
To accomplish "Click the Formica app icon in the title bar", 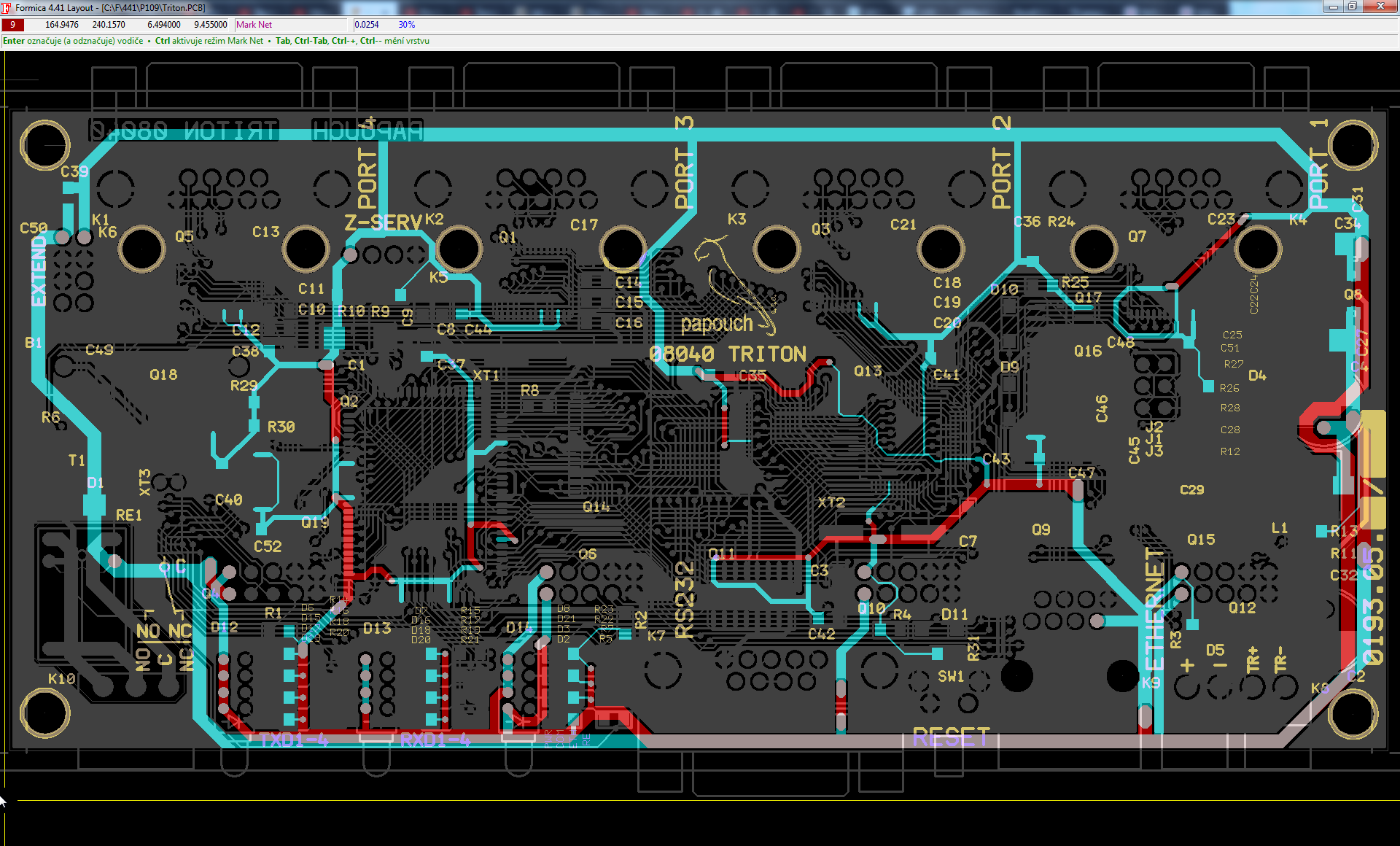I will (7, 7).
